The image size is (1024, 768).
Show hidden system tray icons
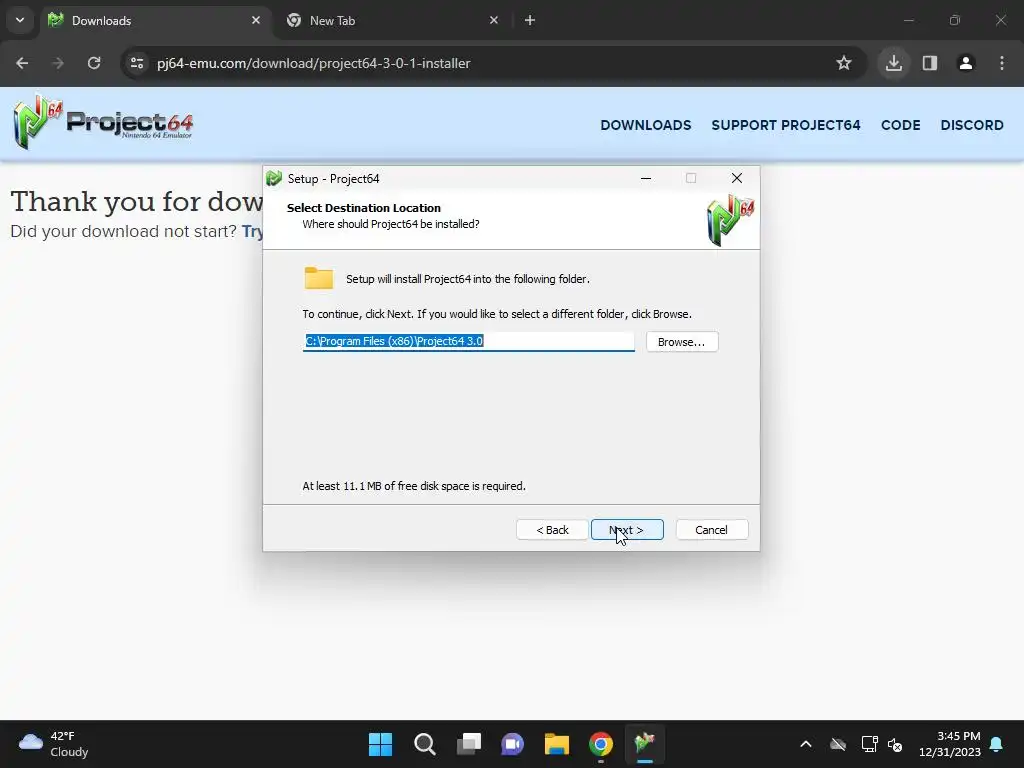click(806, 744)
